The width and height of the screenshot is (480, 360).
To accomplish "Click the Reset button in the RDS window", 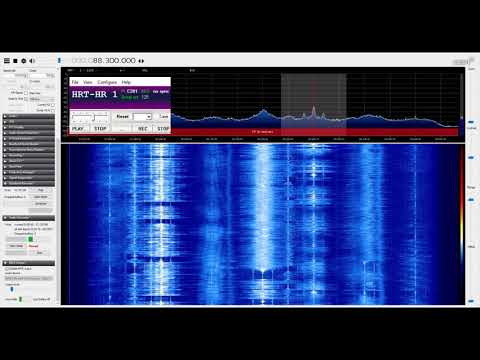I will (122, 116).
